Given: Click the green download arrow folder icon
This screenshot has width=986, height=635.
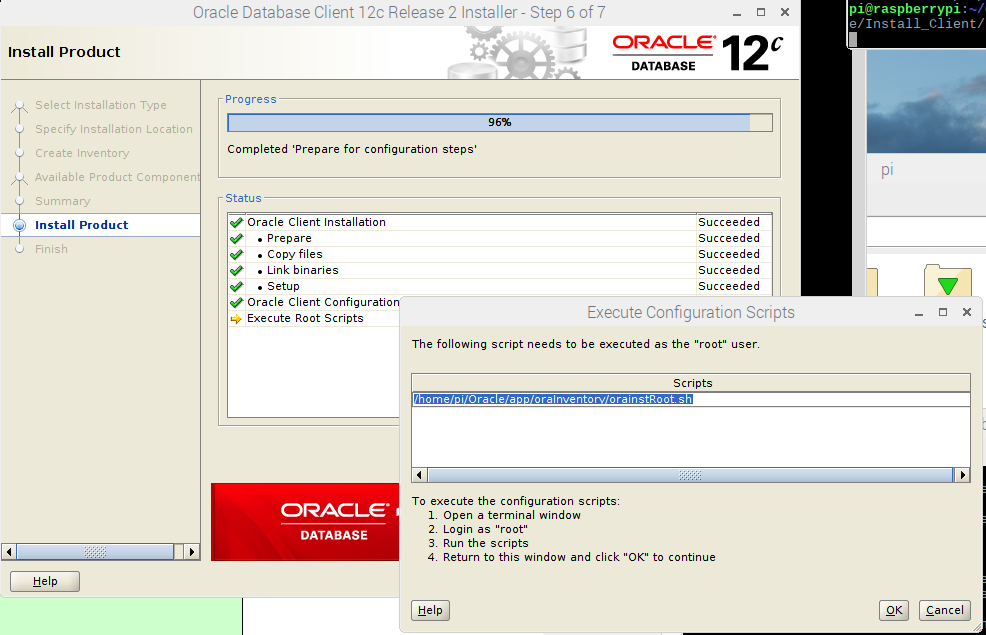Looking at the screenshot, I should tap(948, 281).
